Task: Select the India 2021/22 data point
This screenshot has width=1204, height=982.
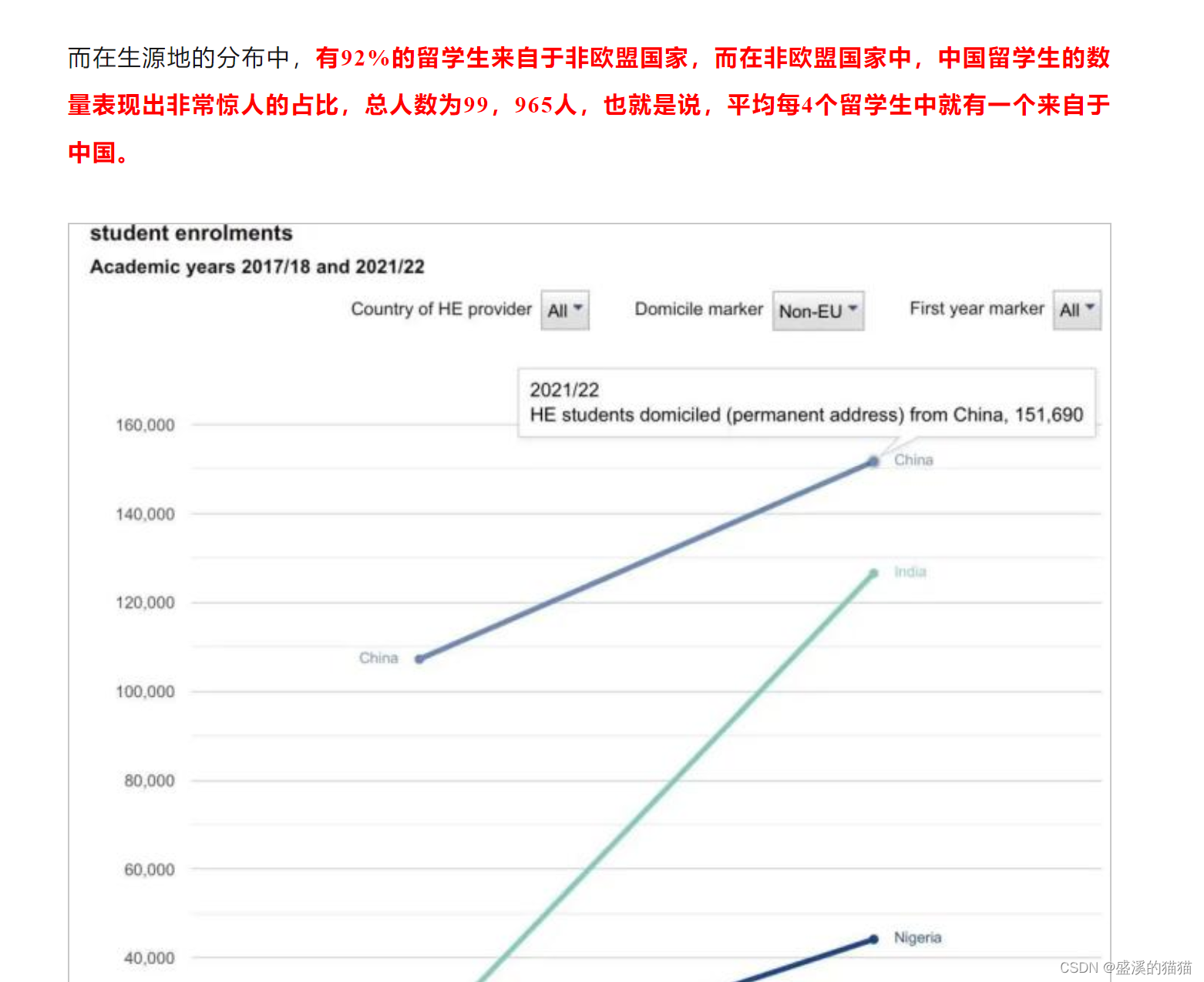Action: coord(873,573)
